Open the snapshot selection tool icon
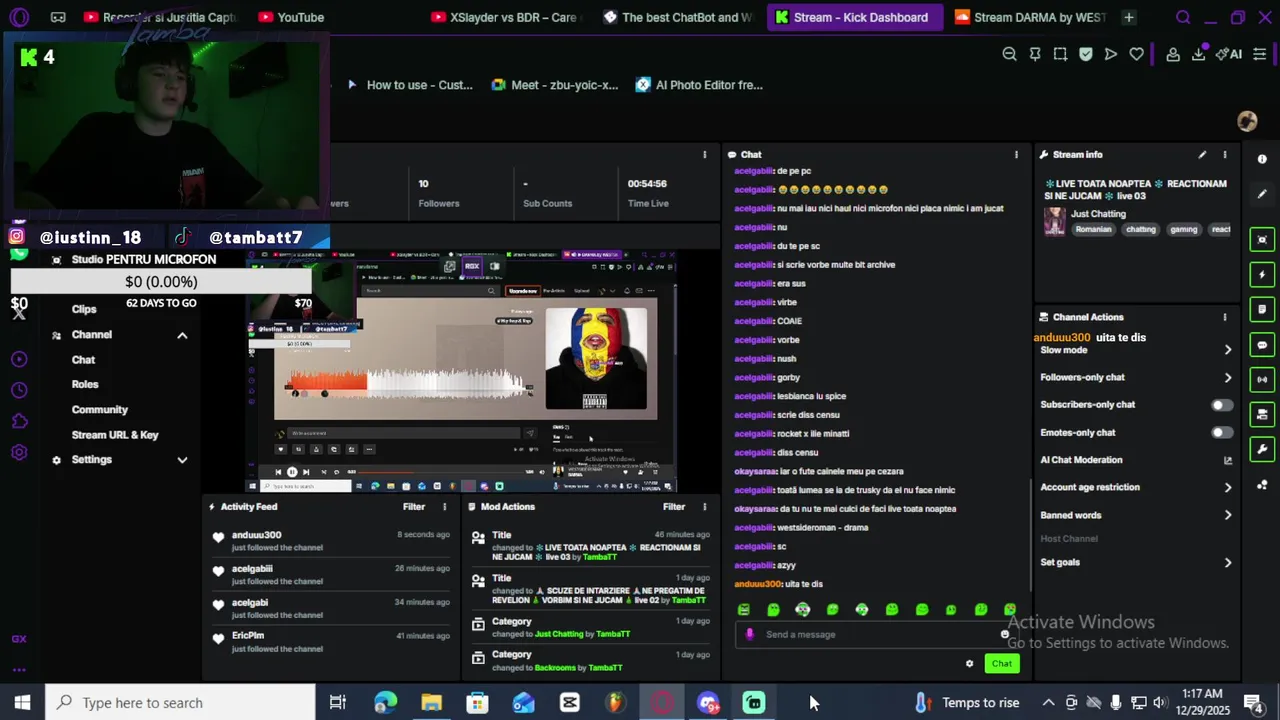 1060,54
